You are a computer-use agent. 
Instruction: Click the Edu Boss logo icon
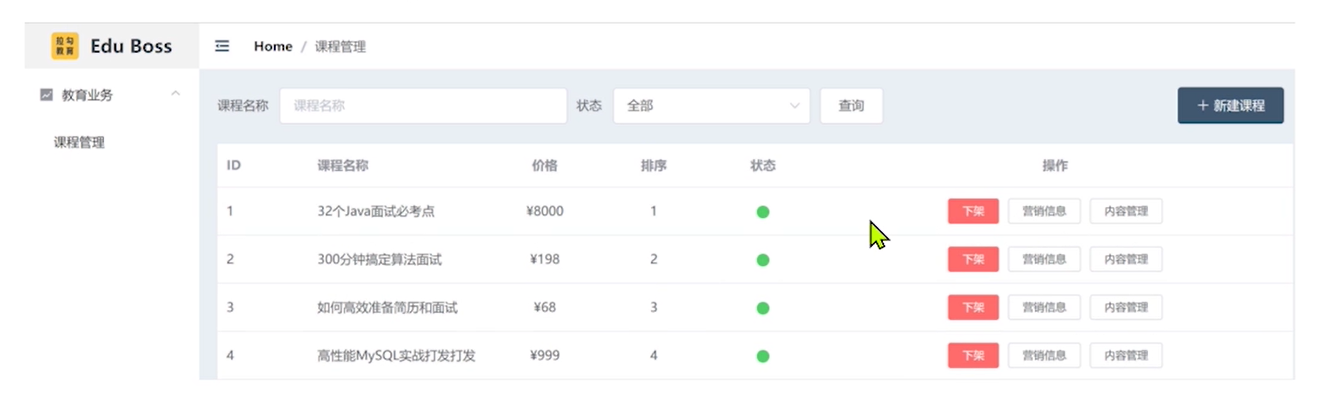65,46
